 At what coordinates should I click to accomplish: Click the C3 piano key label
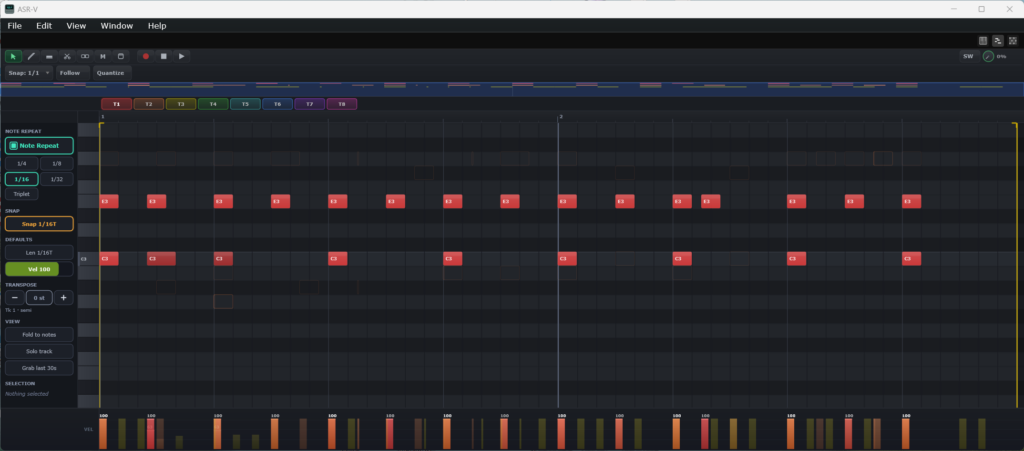[x=84, y=259]
